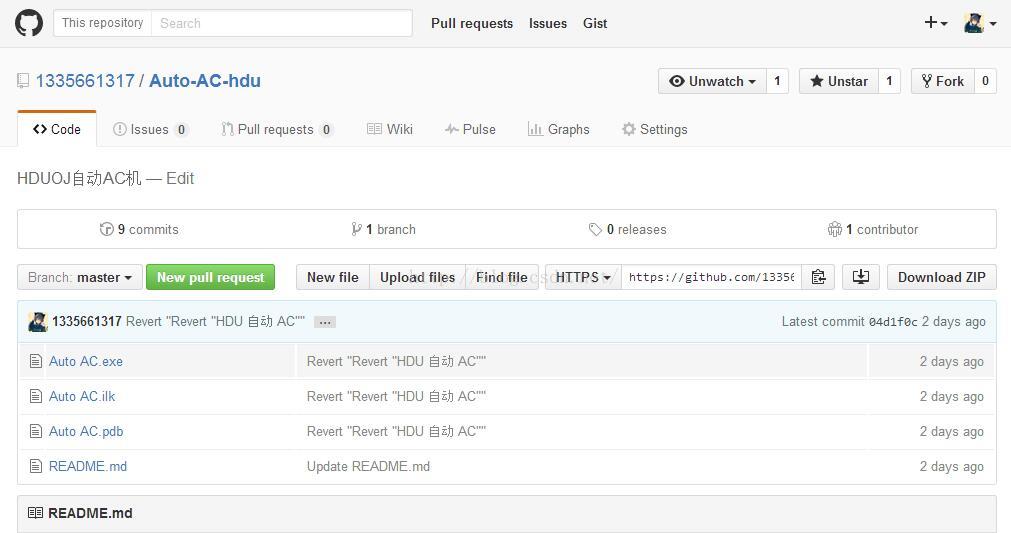1011x533 pixels.
Task: Open the Settings tab
Action: pos(654,130)
